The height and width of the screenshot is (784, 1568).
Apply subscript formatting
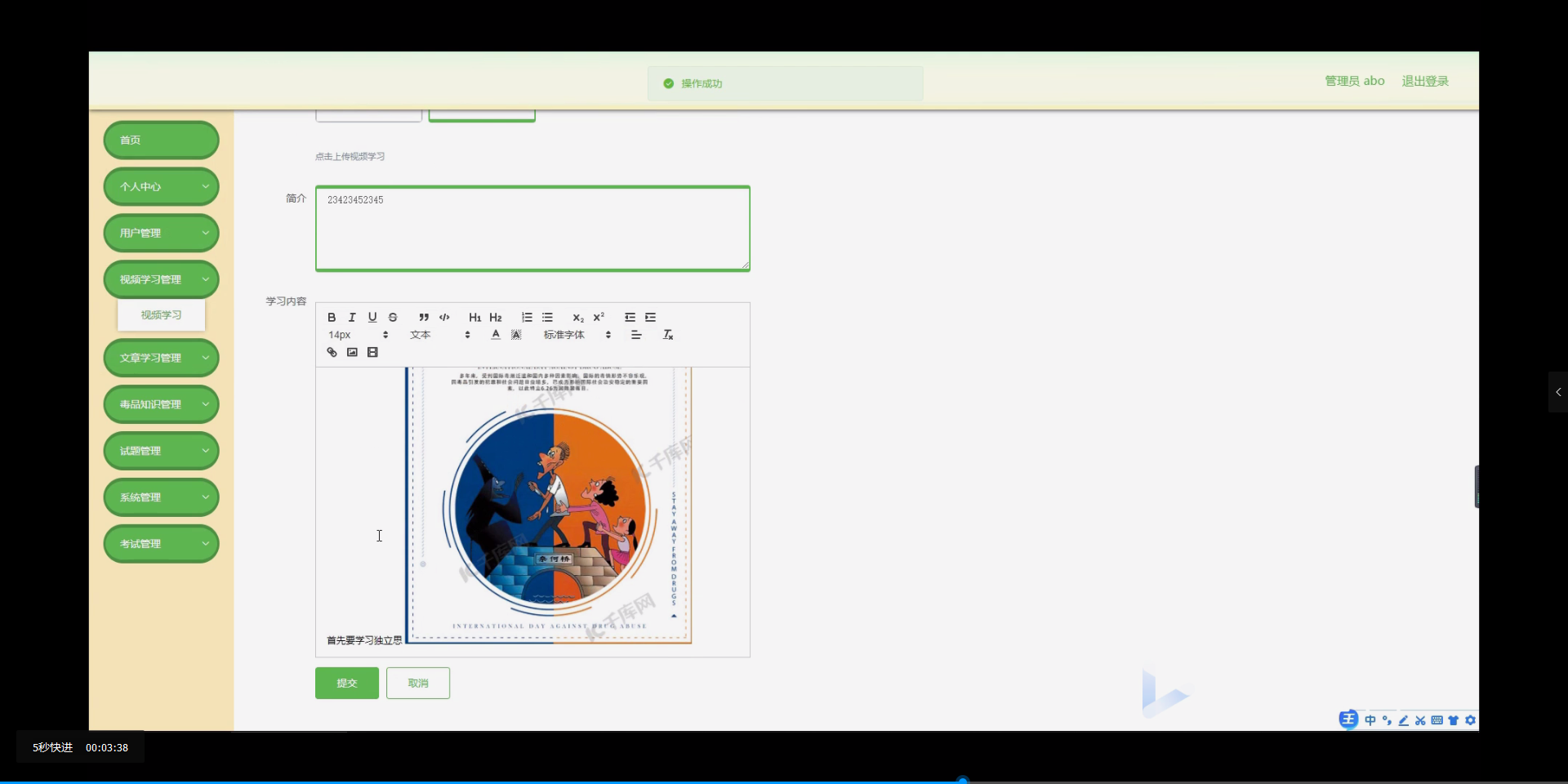(x=578, y=317)
